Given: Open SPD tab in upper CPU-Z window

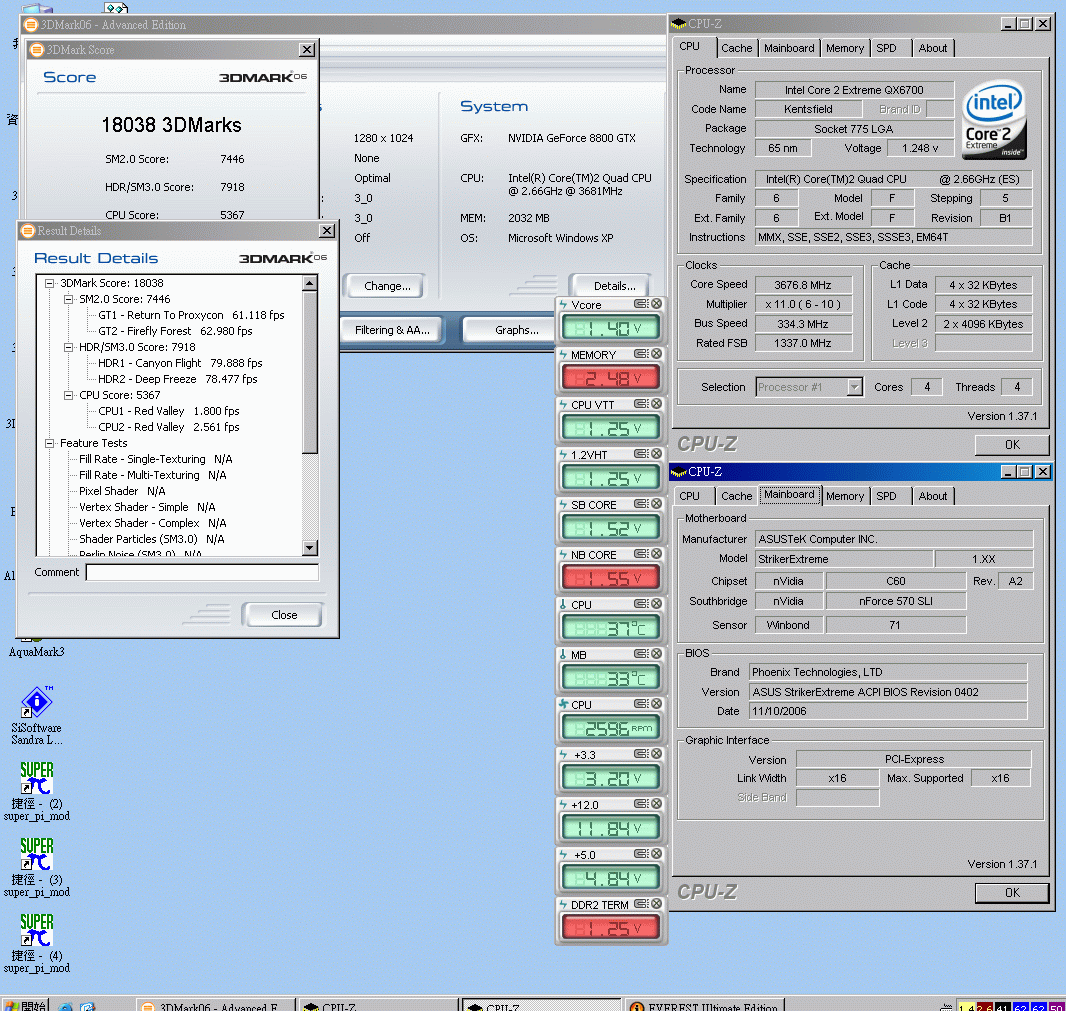Looking at the screenshot, I should [x=887, y=48].
